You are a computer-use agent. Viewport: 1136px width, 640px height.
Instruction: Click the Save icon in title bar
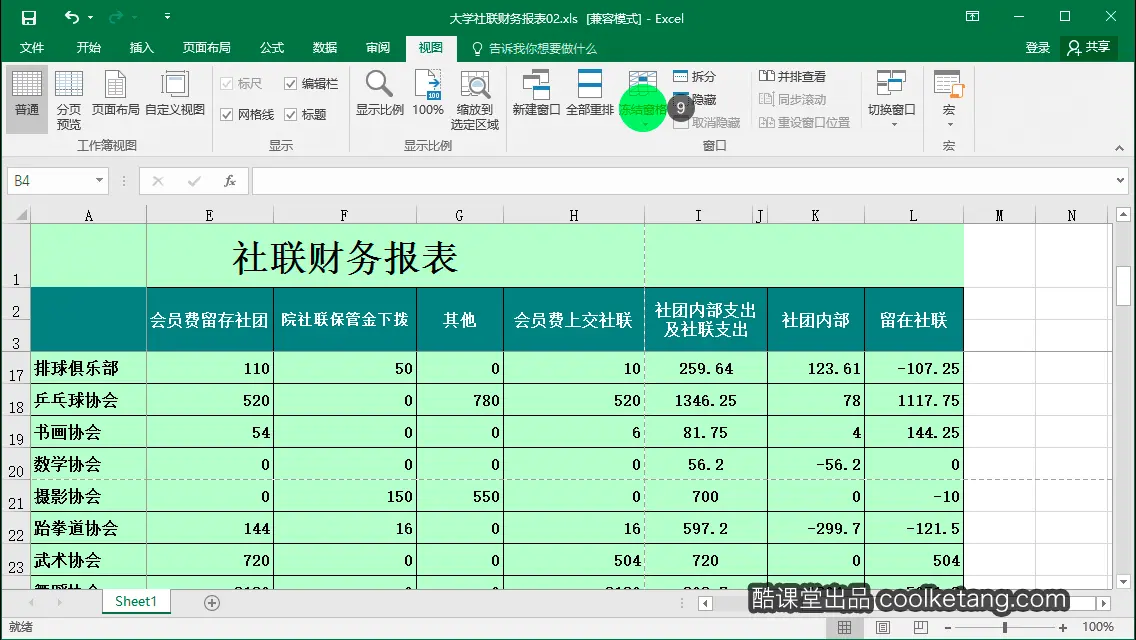click(x=28, y=17)
